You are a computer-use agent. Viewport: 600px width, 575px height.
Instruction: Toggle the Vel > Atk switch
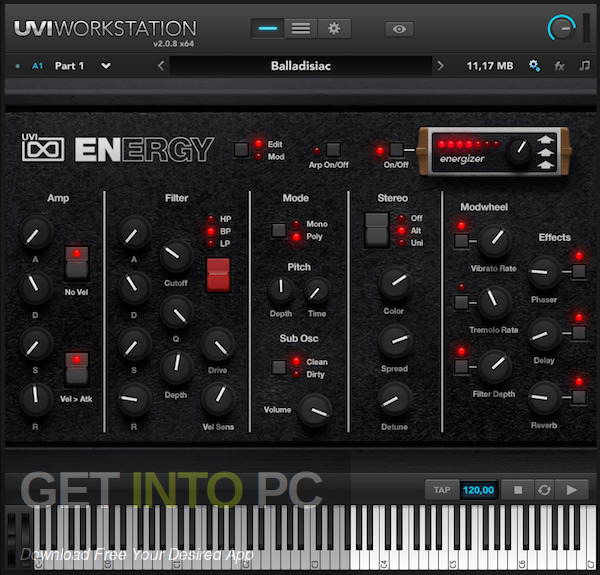pyautogui.click(x=77, y=369)
